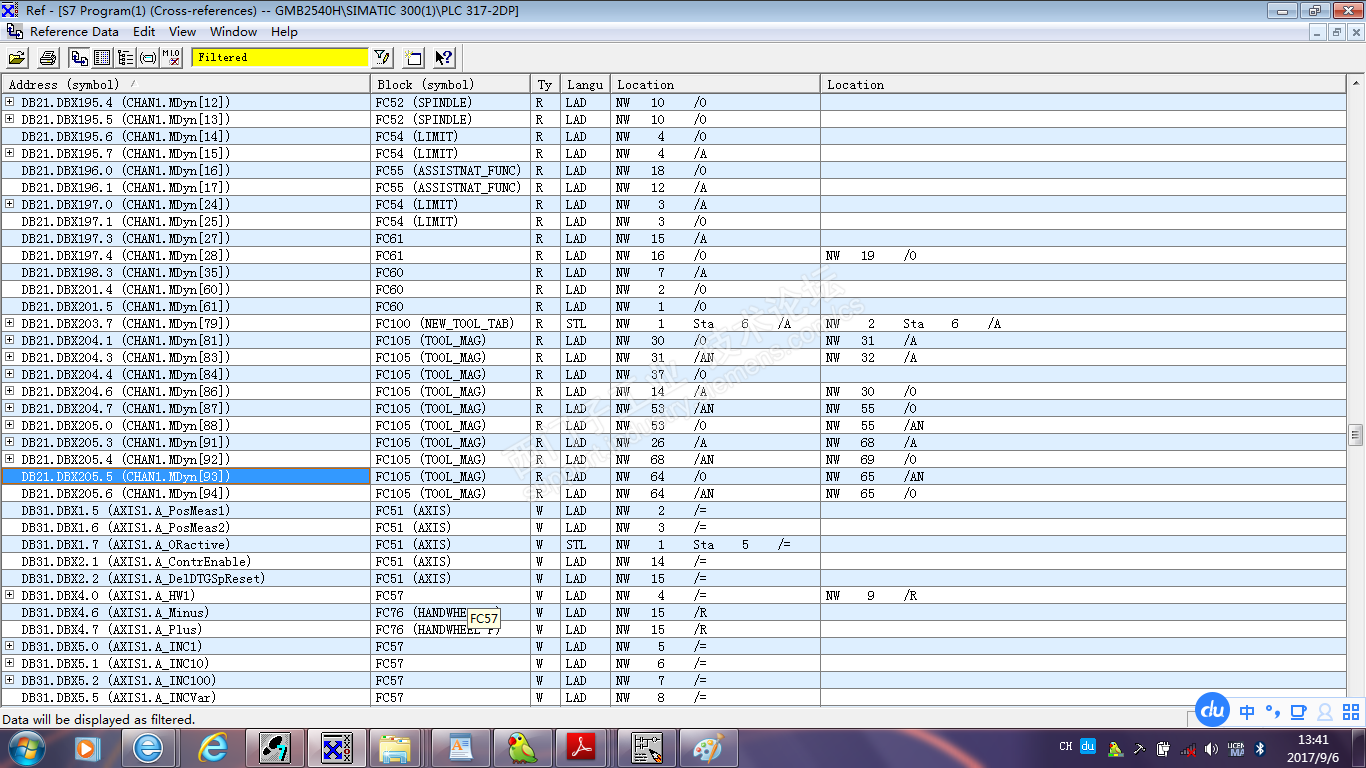Show the Unused Symbols view icon
Screen dimensions: 1366x768
click(148, 58)
